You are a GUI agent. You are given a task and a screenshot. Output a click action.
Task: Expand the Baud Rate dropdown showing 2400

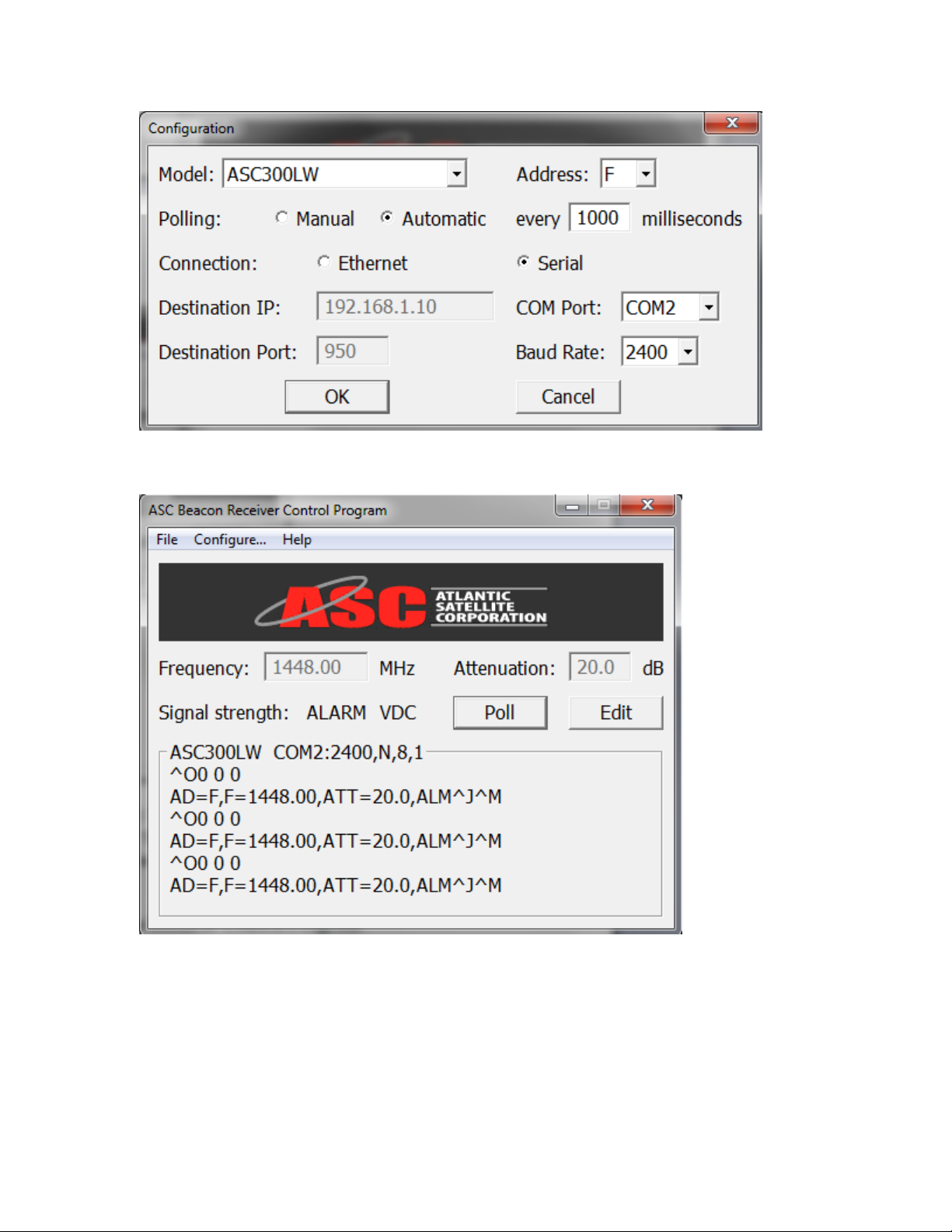(660, 351)
